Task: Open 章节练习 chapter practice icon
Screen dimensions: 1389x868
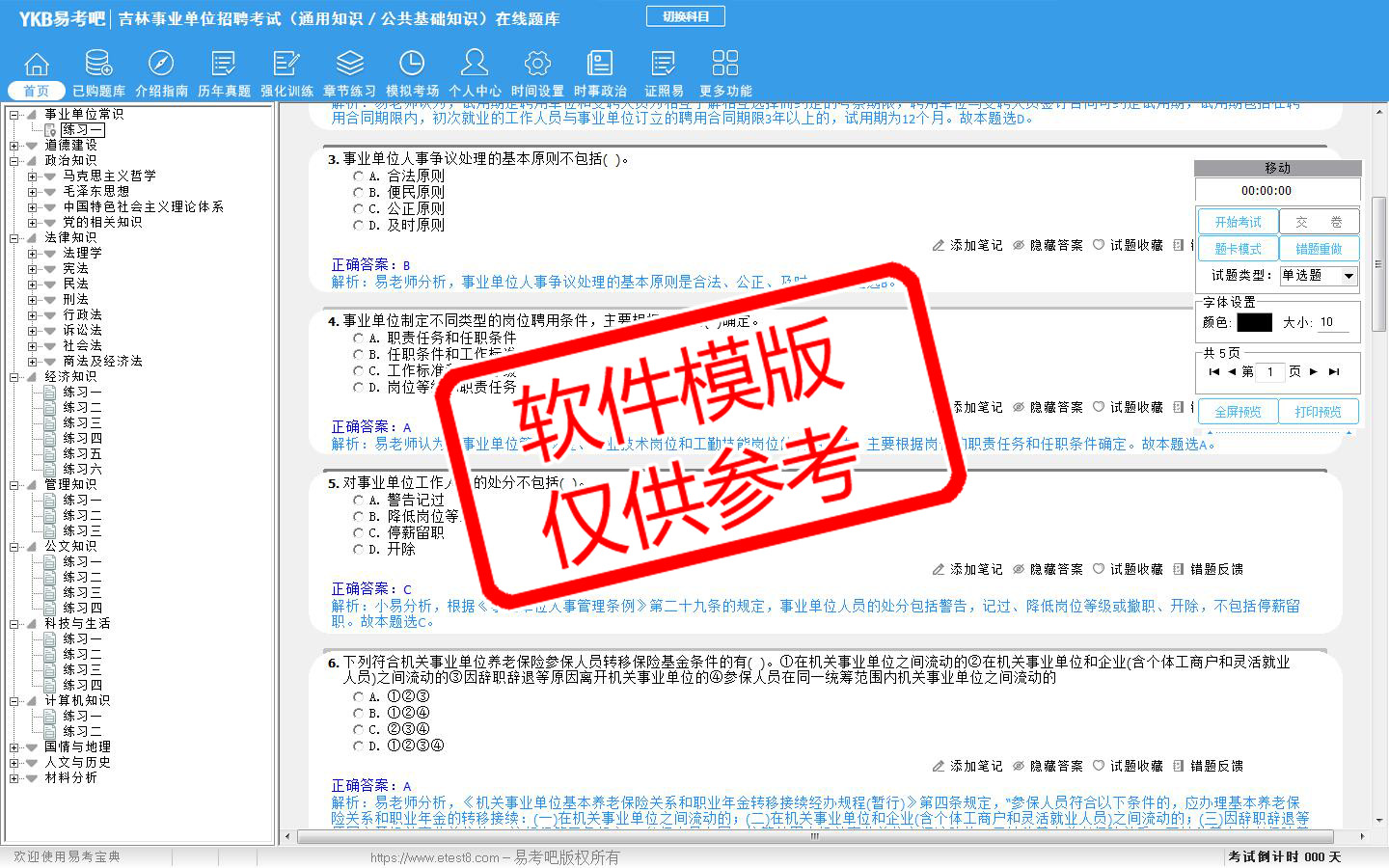Action: (x=349, y=65)
